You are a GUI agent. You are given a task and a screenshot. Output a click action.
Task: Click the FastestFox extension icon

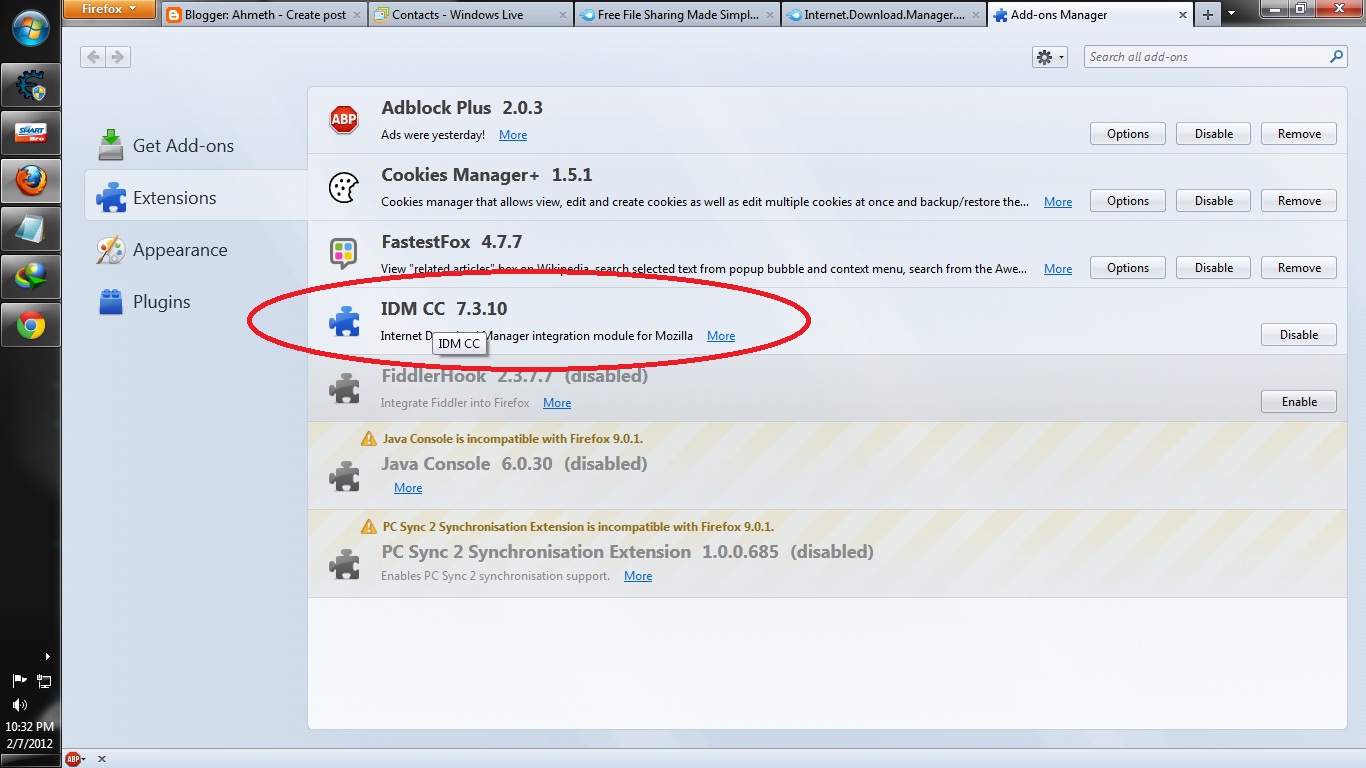pos(344,254)
